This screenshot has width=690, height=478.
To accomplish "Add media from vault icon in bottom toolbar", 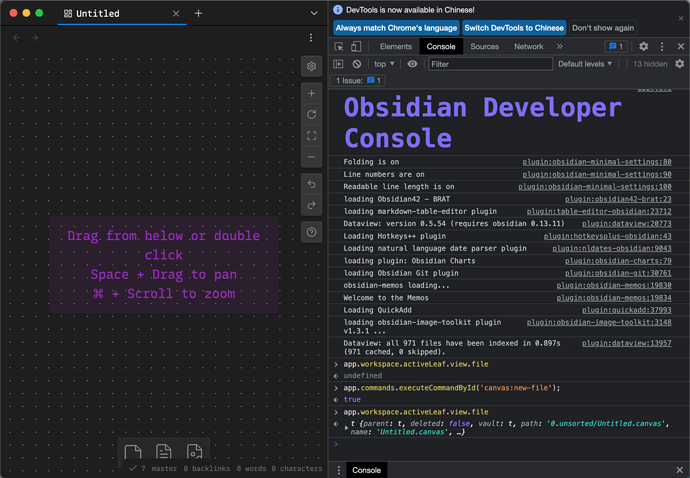I will pyautogui.click(x=194, y=452).
